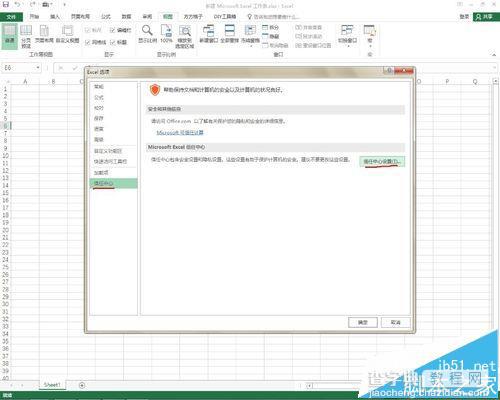Click 取消 Cancel in Excel options
This screenshot has height=400, width=500.
point(395,322)
